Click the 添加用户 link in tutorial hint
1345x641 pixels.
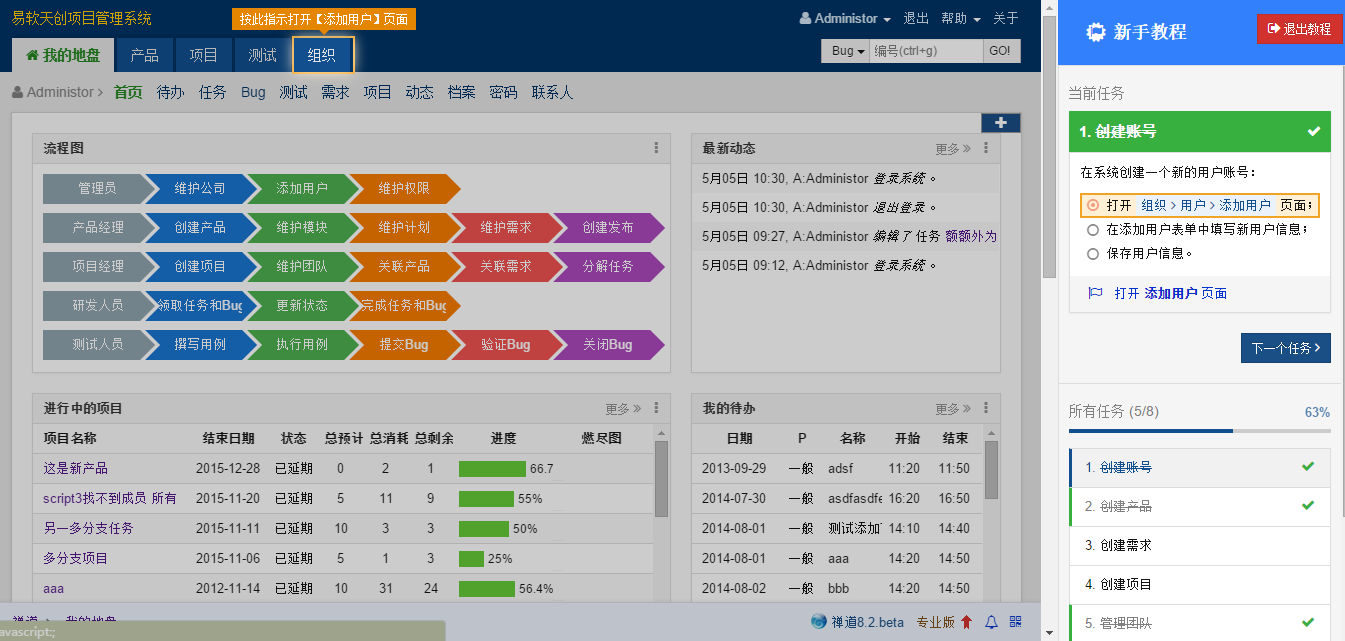(x=1171, y=293)
